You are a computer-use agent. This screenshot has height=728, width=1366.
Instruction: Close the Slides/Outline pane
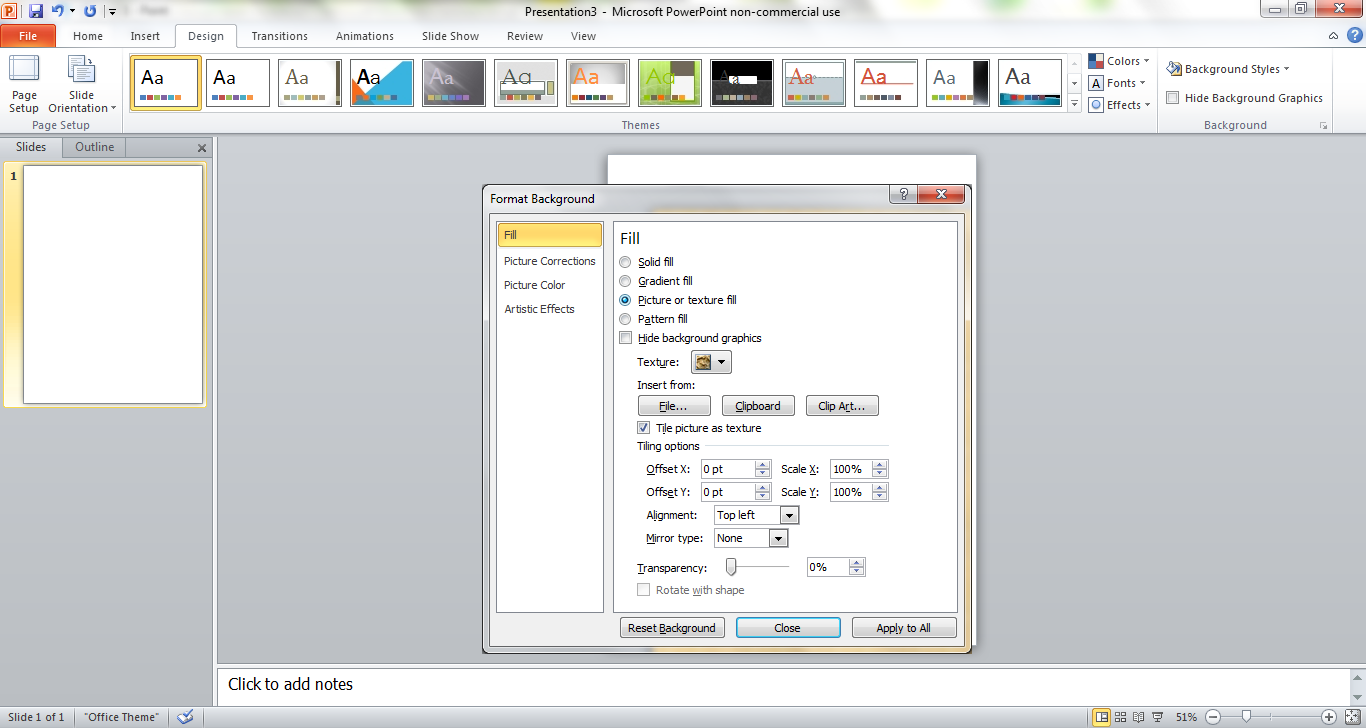(x=202, y=148)
